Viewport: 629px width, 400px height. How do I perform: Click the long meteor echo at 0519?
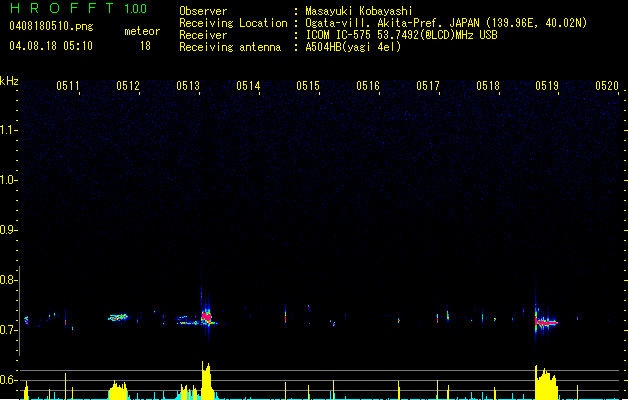(x=546, y=322)
